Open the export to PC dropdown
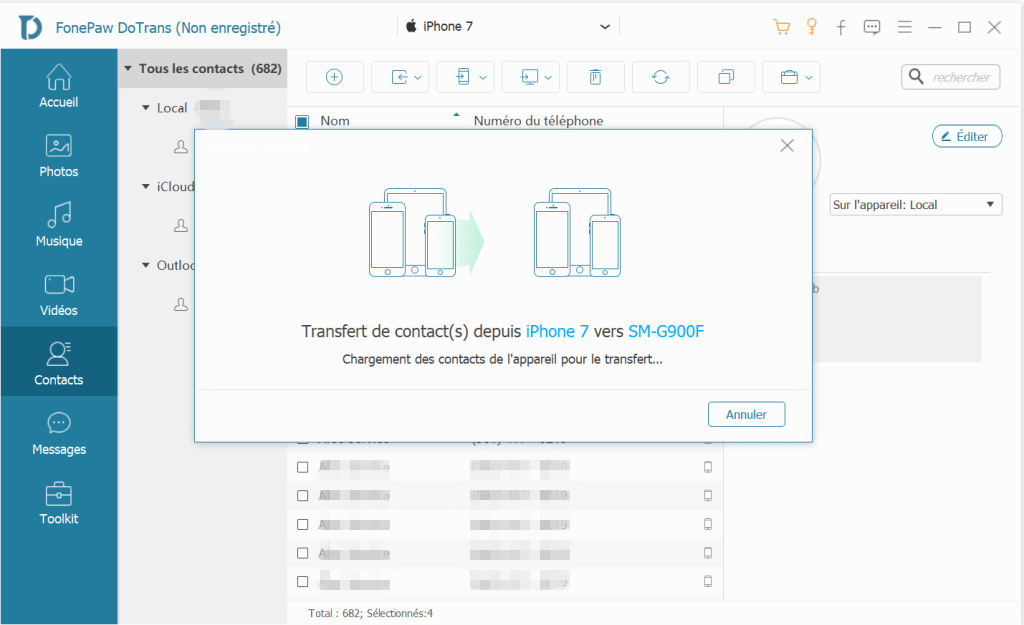 530,77
